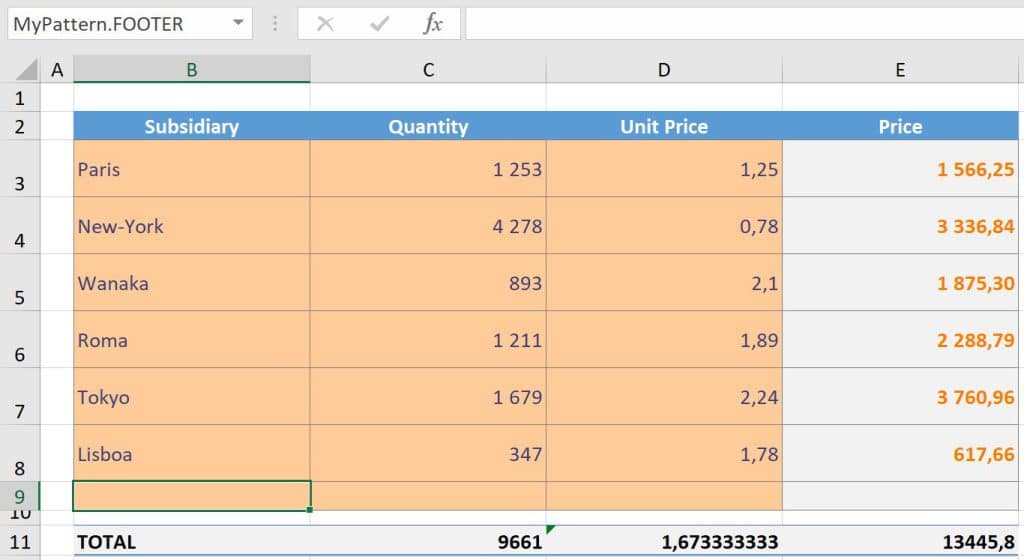Click the Unit Price header cell
The image size is (1024, 560).
(x=664, y=126)
